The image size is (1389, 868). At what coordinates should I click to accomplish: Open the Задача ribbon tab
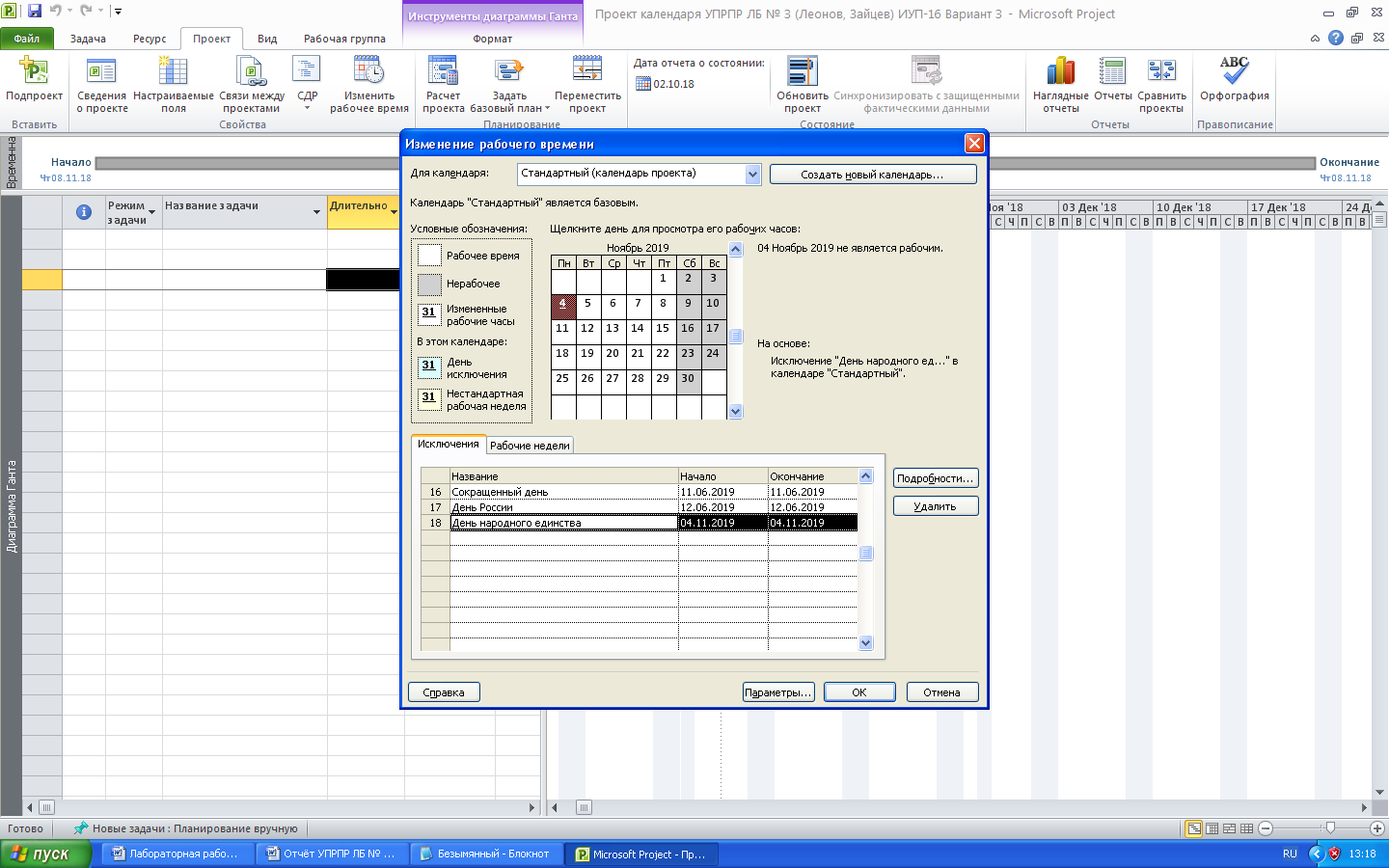click(x=88, y=39)
